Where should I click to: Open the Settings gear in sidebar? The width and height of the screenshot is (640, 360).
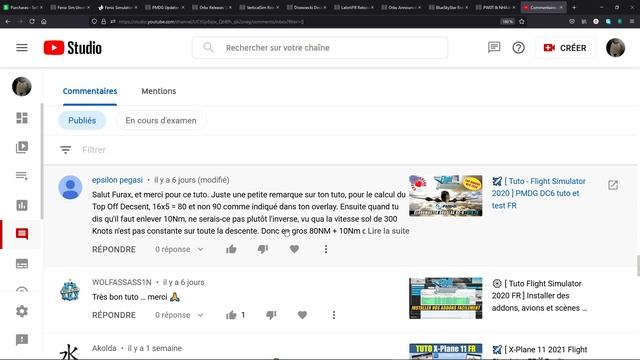[22, 311]
